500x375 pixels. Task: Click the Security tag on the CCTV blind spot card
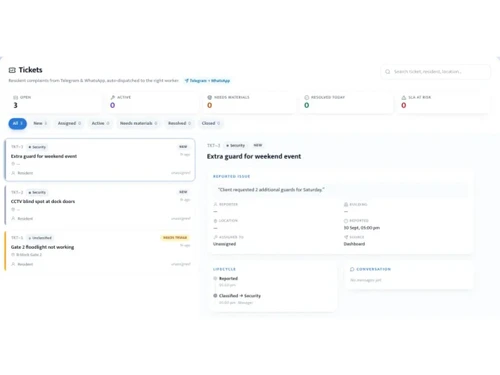[37, 192]
